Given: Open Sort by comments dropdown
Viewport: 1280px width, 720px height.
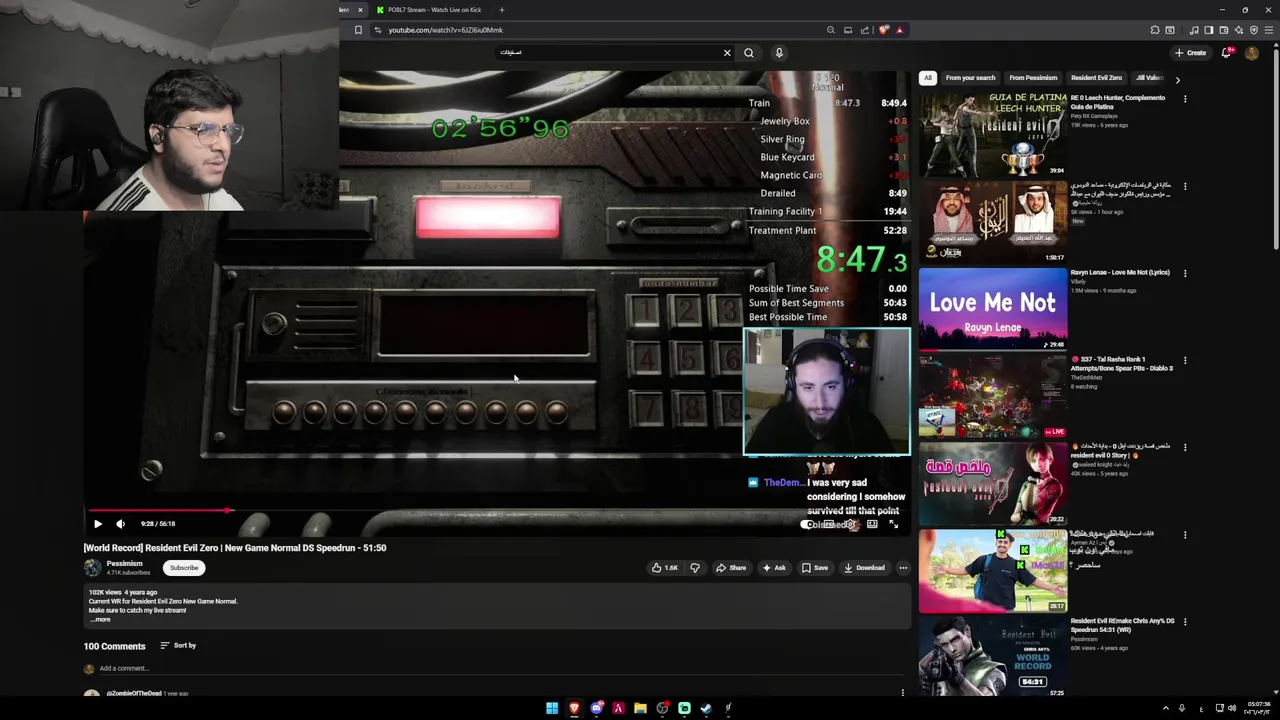Looking at the screenshot, I should 178,646.
